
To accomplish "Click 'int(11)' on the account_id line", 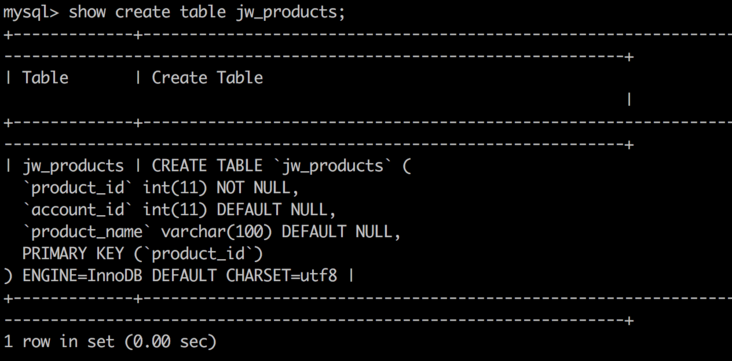I will tap(175, 210).
